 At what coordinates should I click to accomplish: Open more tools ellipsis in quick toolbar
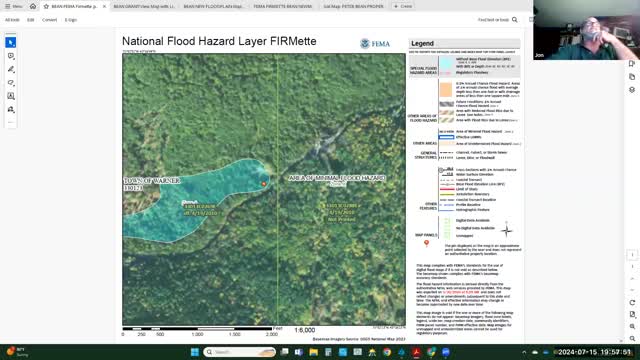click(x=11, y=122)
